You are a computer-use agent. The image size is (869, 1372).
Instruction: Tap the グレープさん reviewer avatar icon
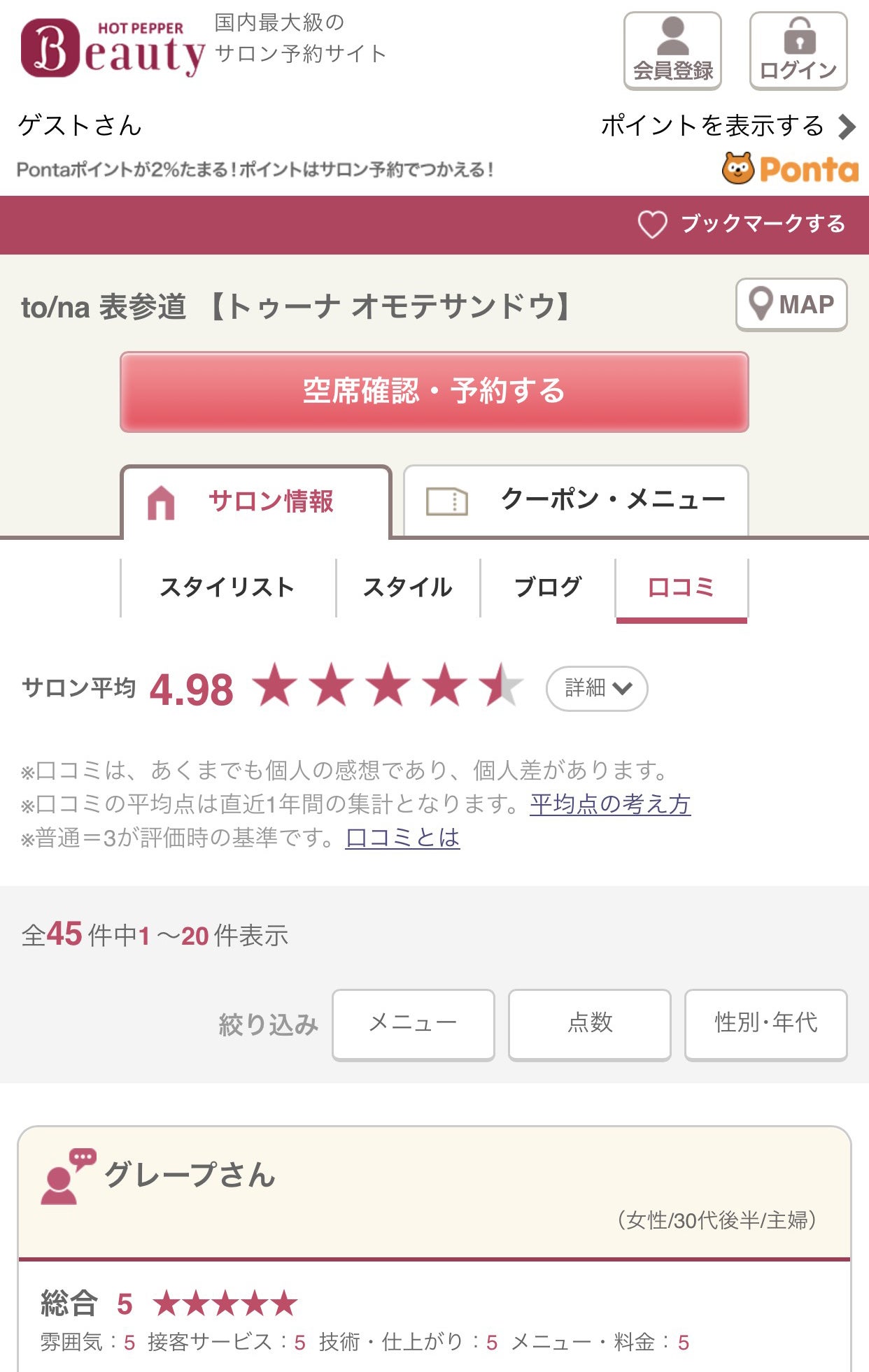(x=66, y=1177)
